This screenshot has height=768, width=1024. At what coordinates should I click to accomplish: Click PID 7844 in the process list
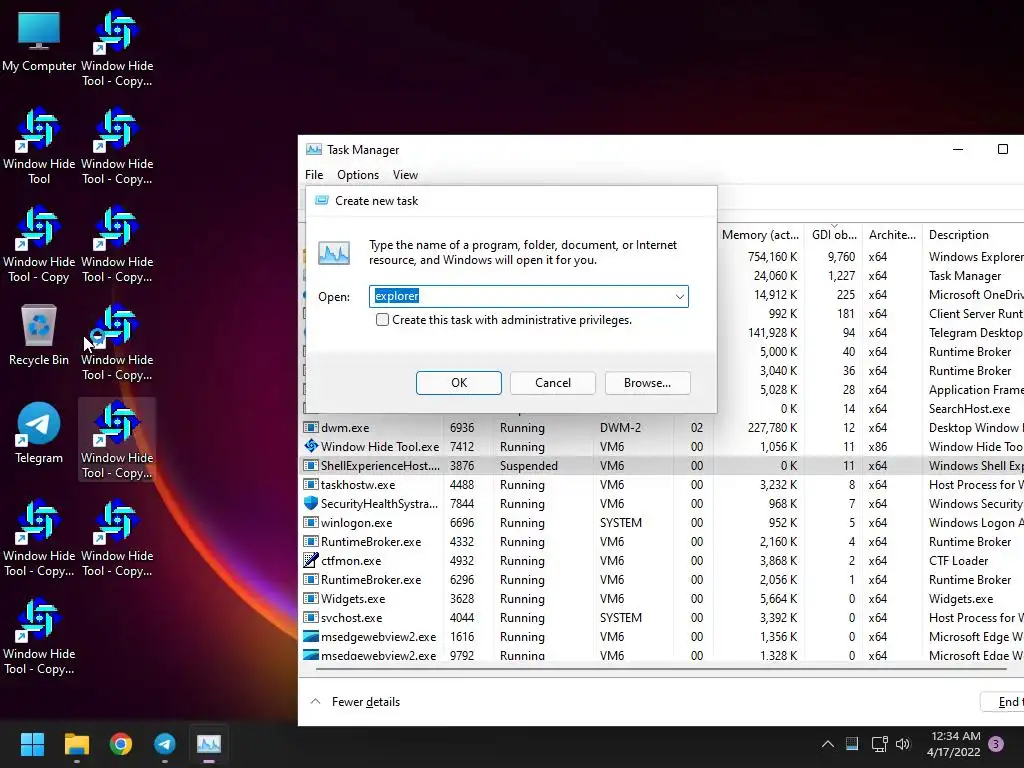click(462, 504)
